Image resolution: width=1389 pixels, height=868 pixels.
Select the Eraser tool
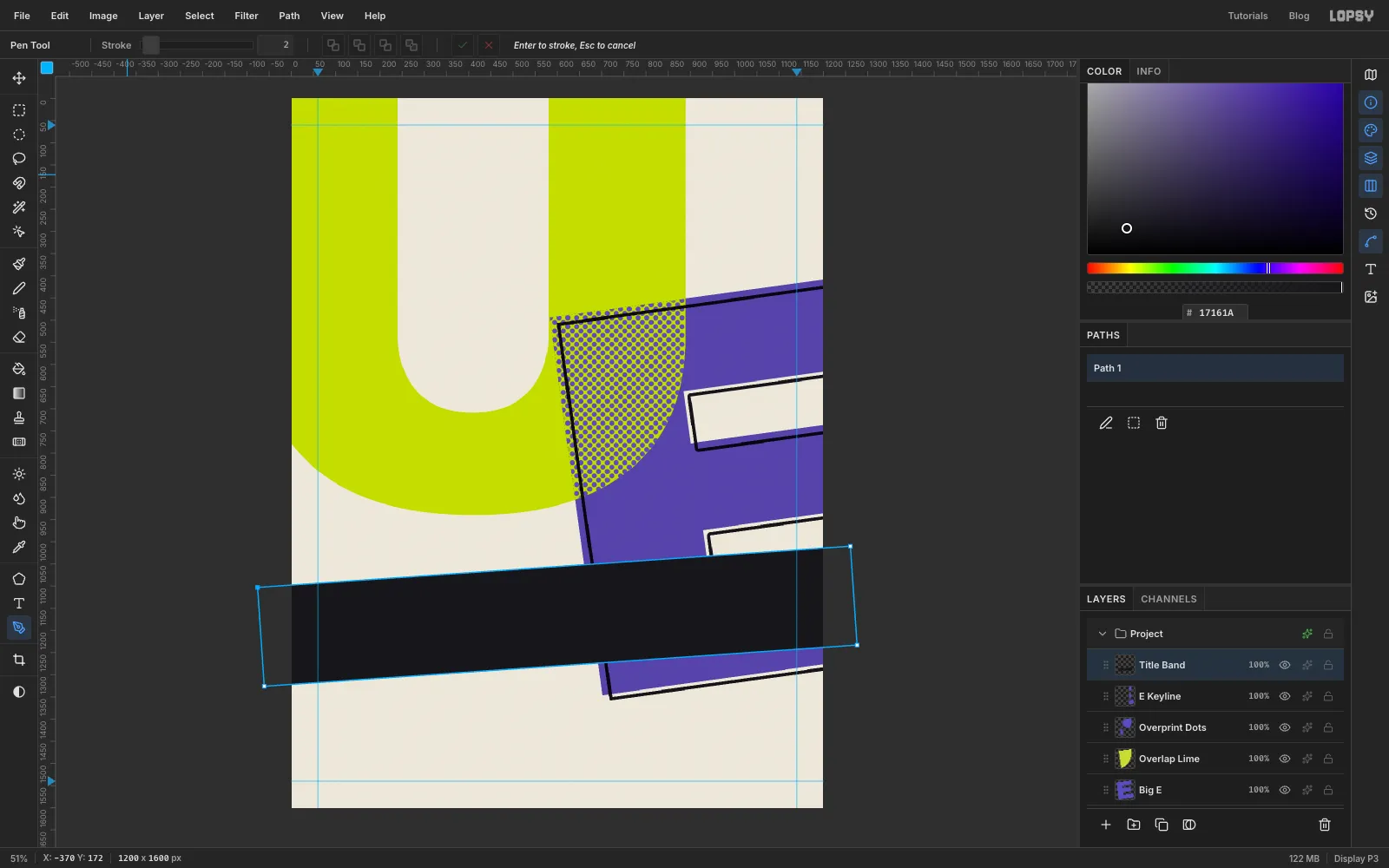(x=19, y=337)
